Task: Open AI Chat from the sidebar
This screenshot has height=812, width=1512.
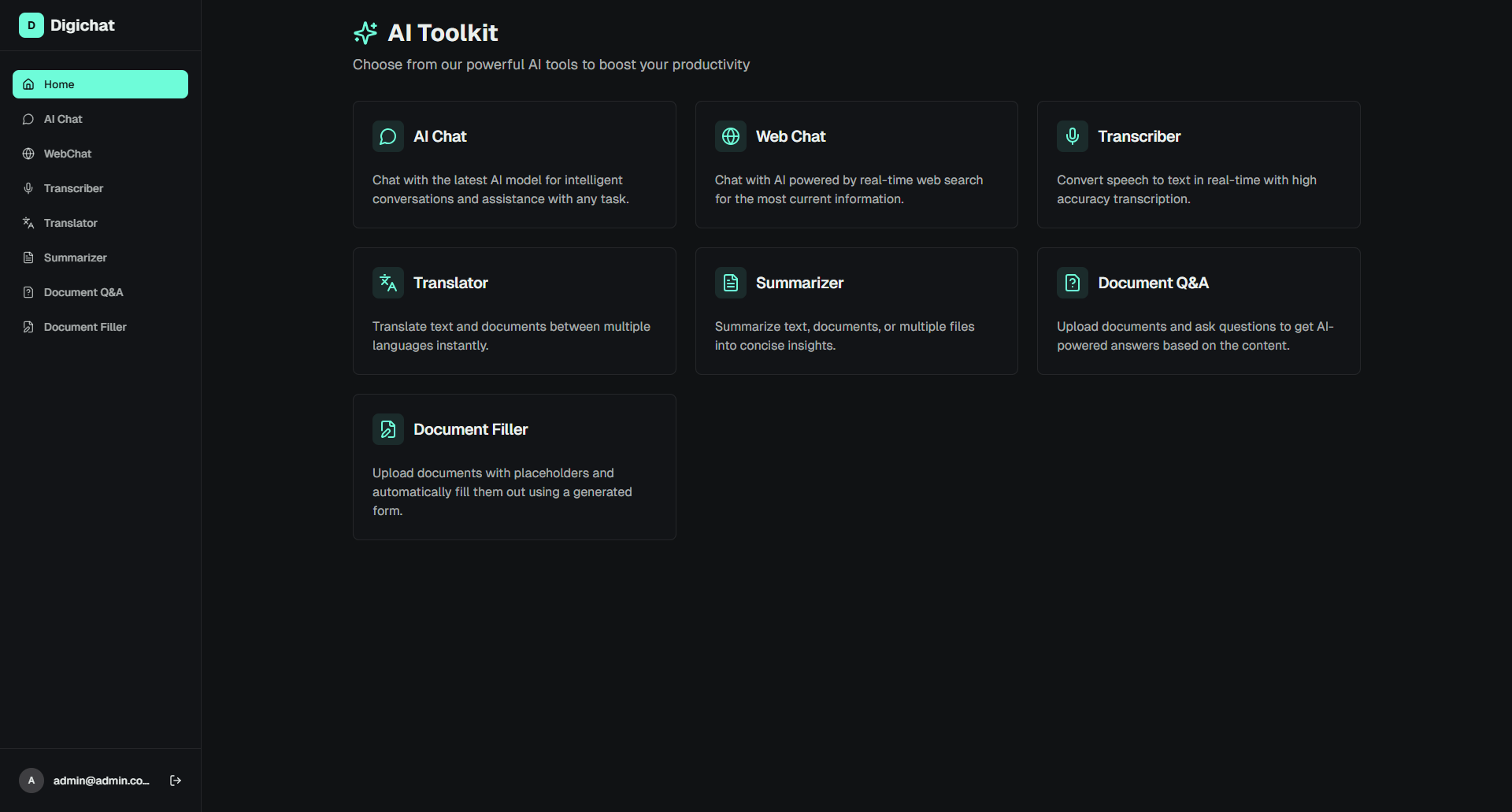Action: click(63, 119)
